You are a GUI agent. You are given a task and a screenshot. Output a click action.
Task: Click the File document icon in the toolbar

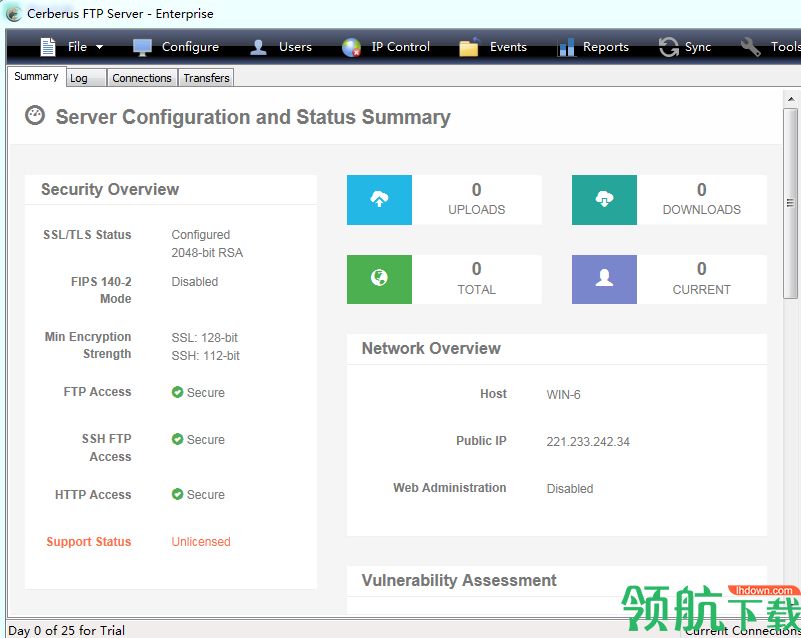pyautogui.click(x=48, y=47)
